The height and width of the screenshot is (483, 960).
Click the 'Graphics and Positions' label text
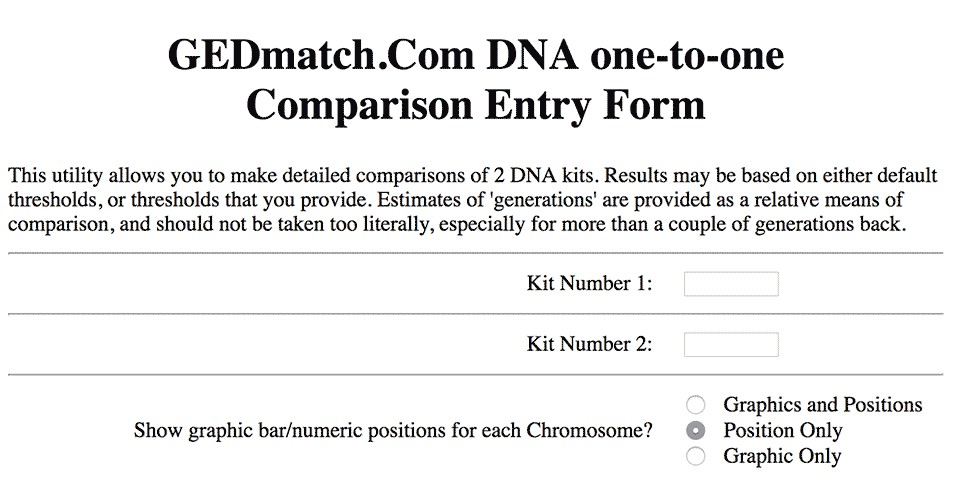pos(823,405)
